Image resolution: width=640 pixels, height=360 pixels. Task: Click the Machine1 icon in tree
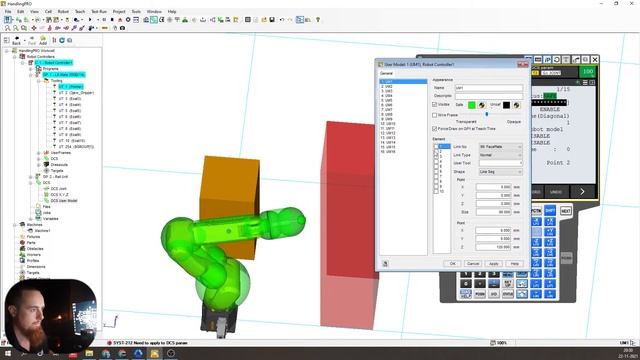point(30,231)
